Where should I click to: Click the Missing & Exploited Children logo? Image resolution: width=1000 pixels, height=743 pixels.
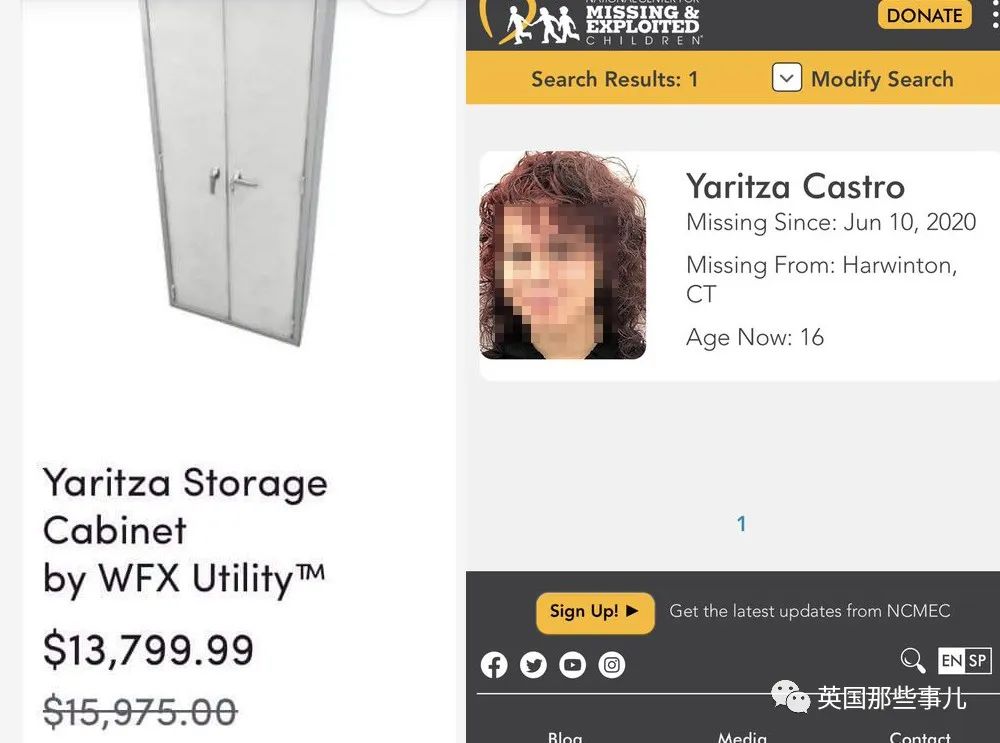point(595,22)
